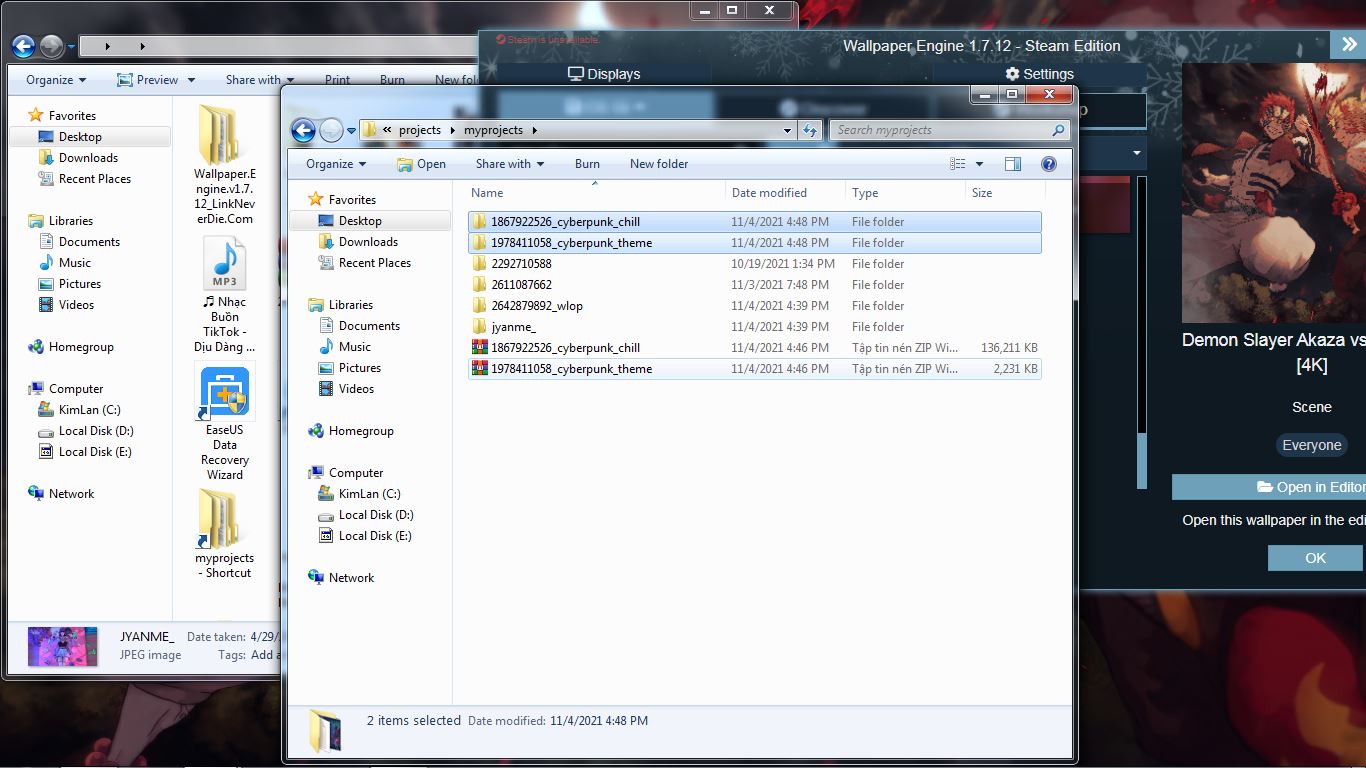
Task: Open the EaseUS Data Recovery Wizard shortcut
Action: point(225,420)
